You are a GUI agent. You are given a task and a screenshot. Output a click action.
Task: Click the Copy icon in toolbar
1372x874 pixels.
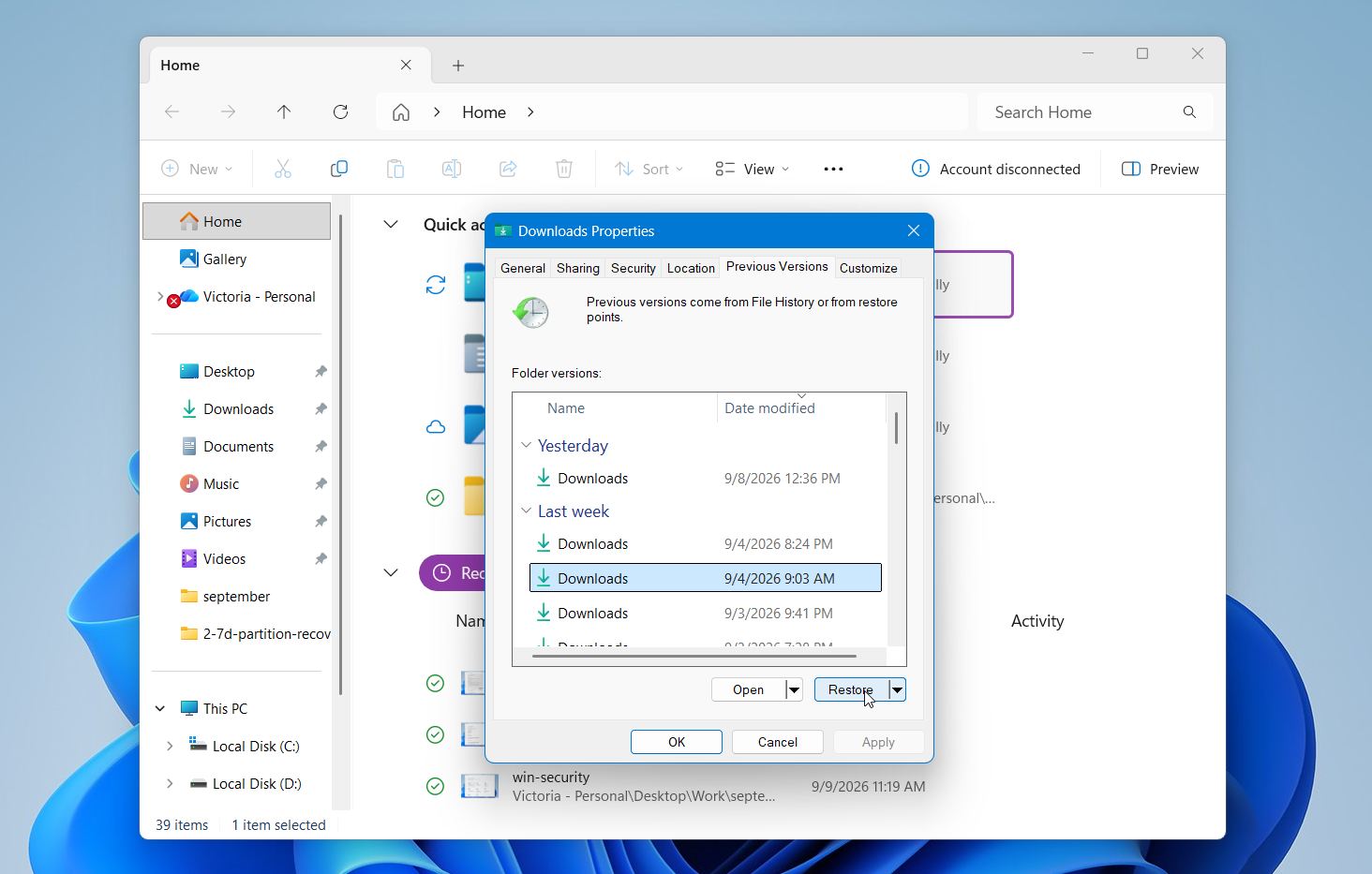(339, 169)
